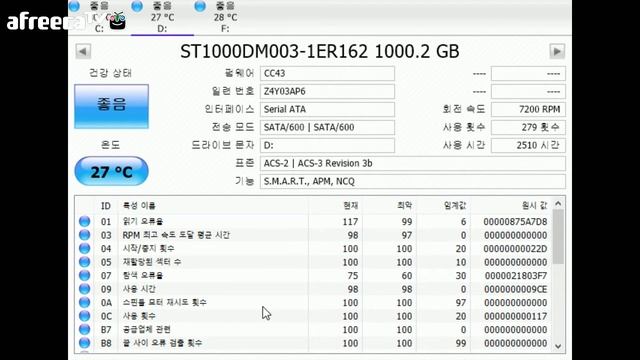Select the 끝 사이 오류 검출 횟수 row
The image size is (640, 360).
pos(313,342)
